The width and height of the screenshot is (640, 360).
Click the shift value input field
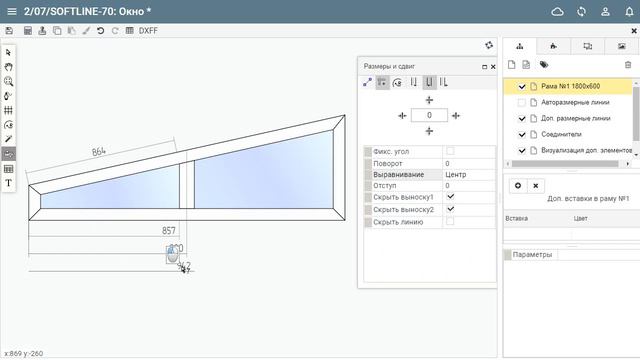(429, 116)
